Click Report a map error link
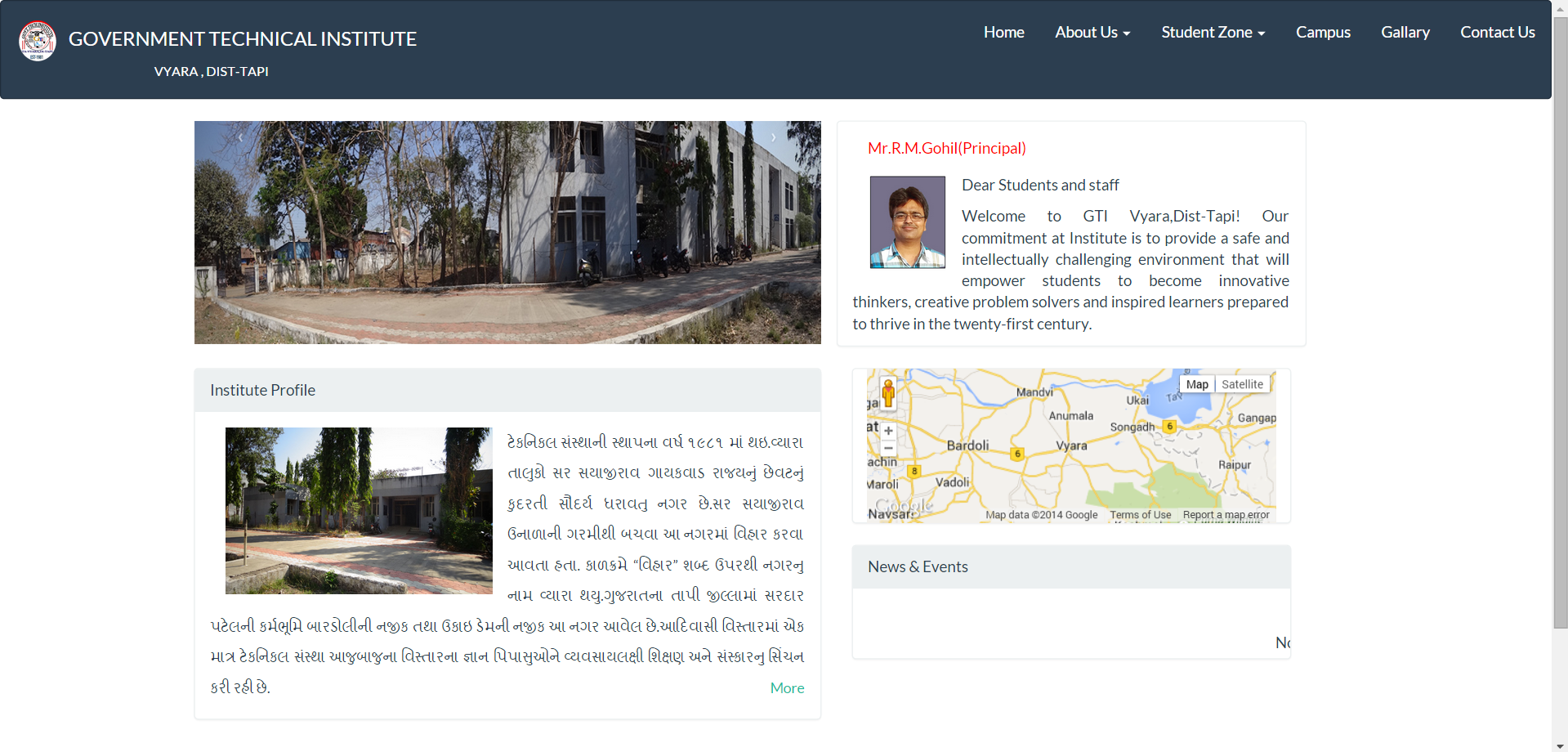 click(x=1226, y=515)
